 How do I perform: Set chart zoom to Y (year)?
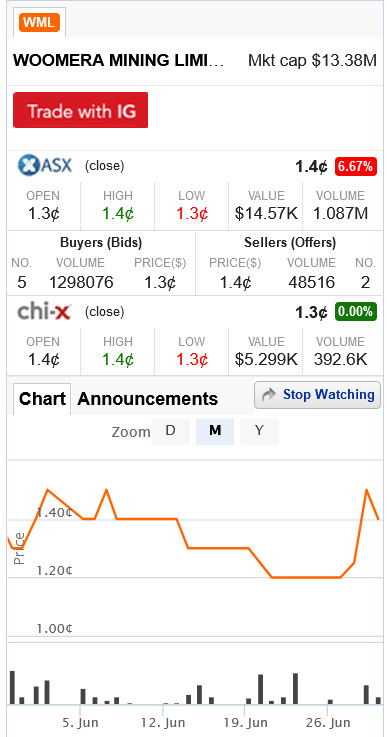click(259, 431)
